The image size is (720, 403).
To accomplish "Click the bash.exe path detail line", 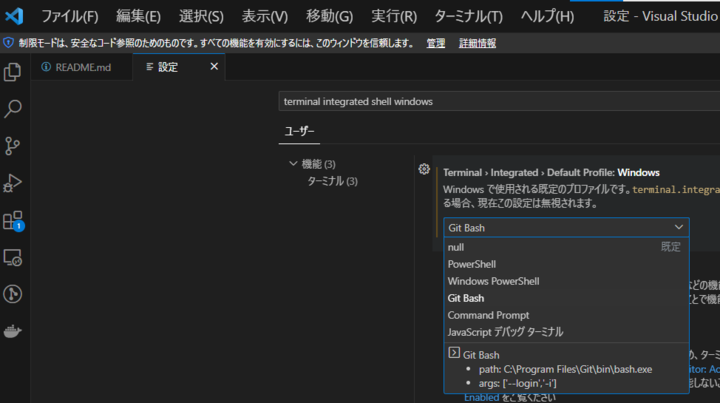I will coord(565,369).
